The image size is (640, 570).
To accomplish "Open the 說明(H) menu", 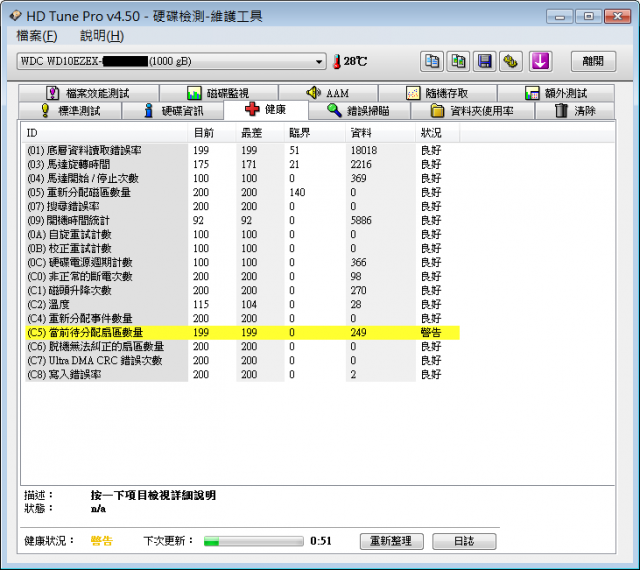I will pos(102,36).
